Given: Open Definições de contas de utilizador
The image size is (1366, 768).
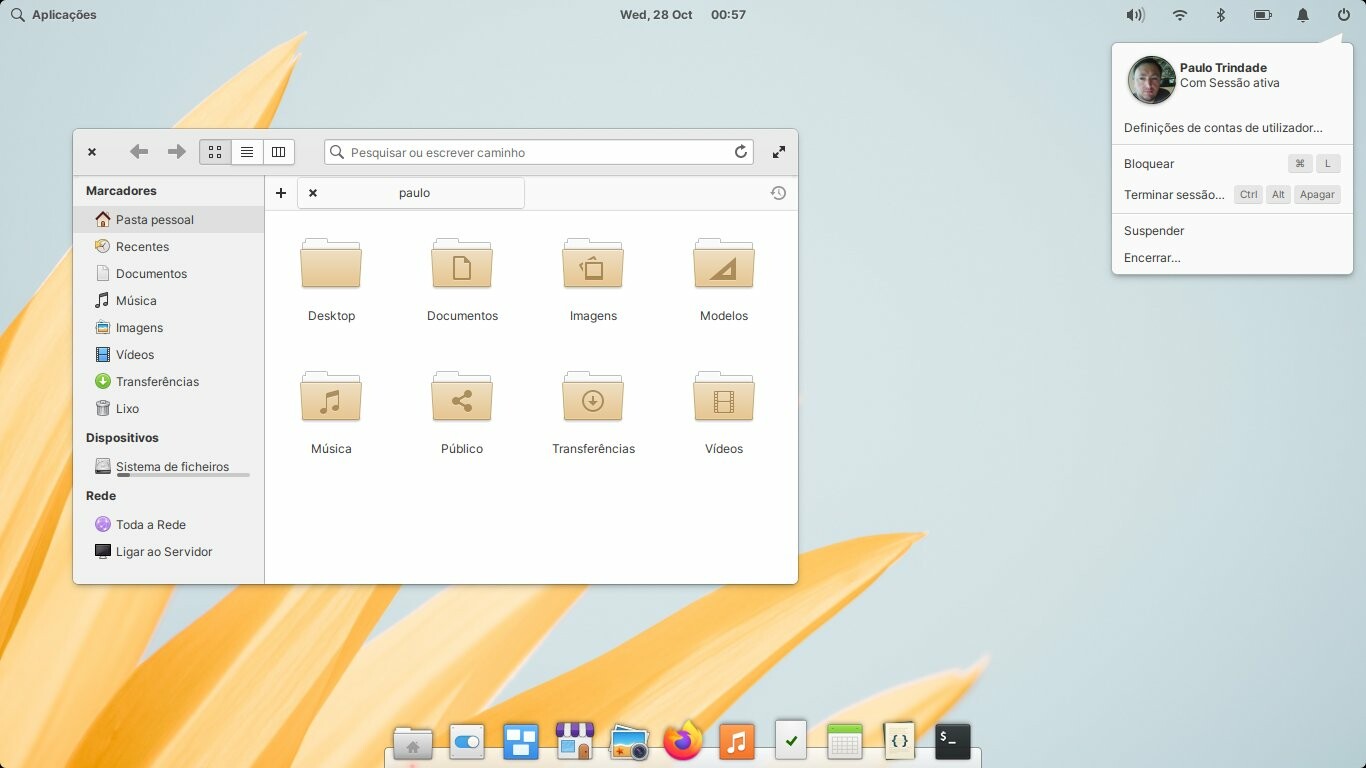Looking at the screenshot, I should pos(1223,128).
